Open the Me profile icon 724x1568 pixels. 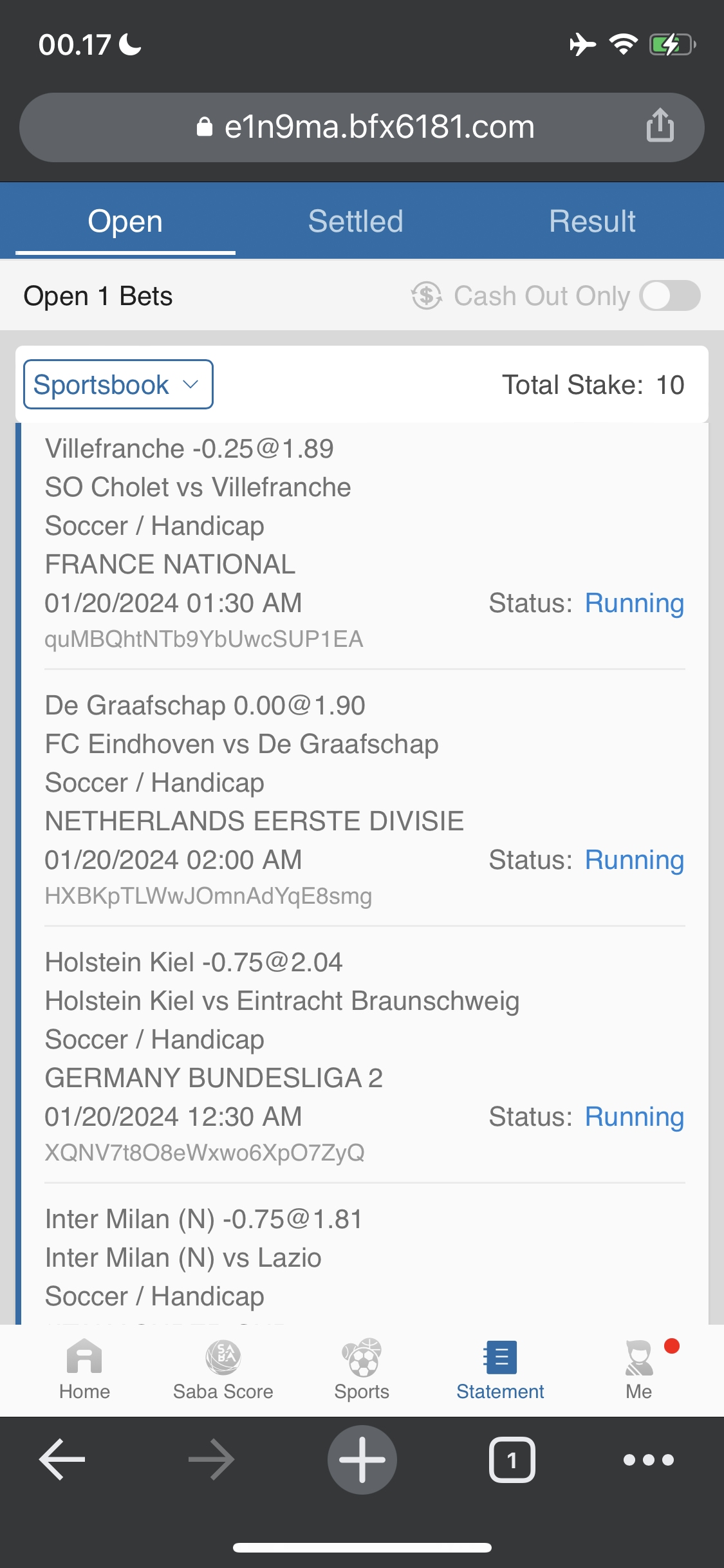pos(639,1357)
